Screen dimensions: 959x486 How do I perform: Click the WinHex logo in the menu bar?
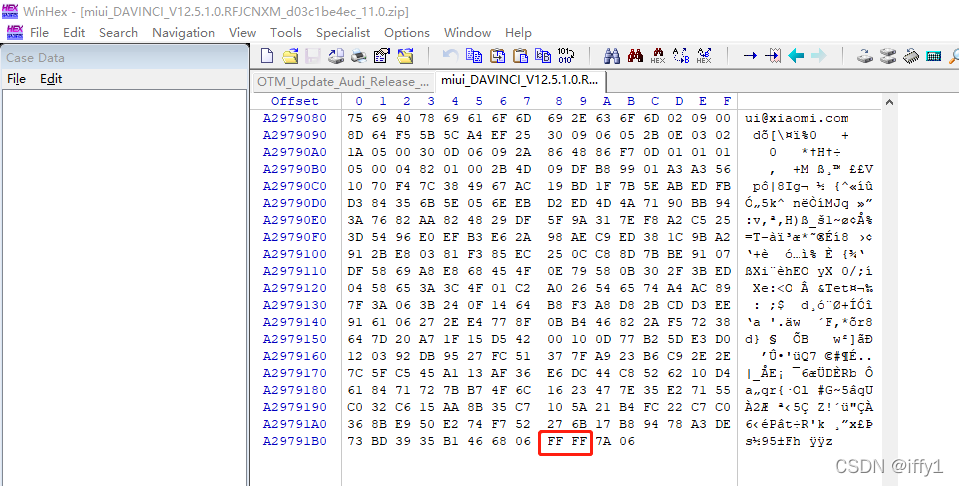coord(15,32)
